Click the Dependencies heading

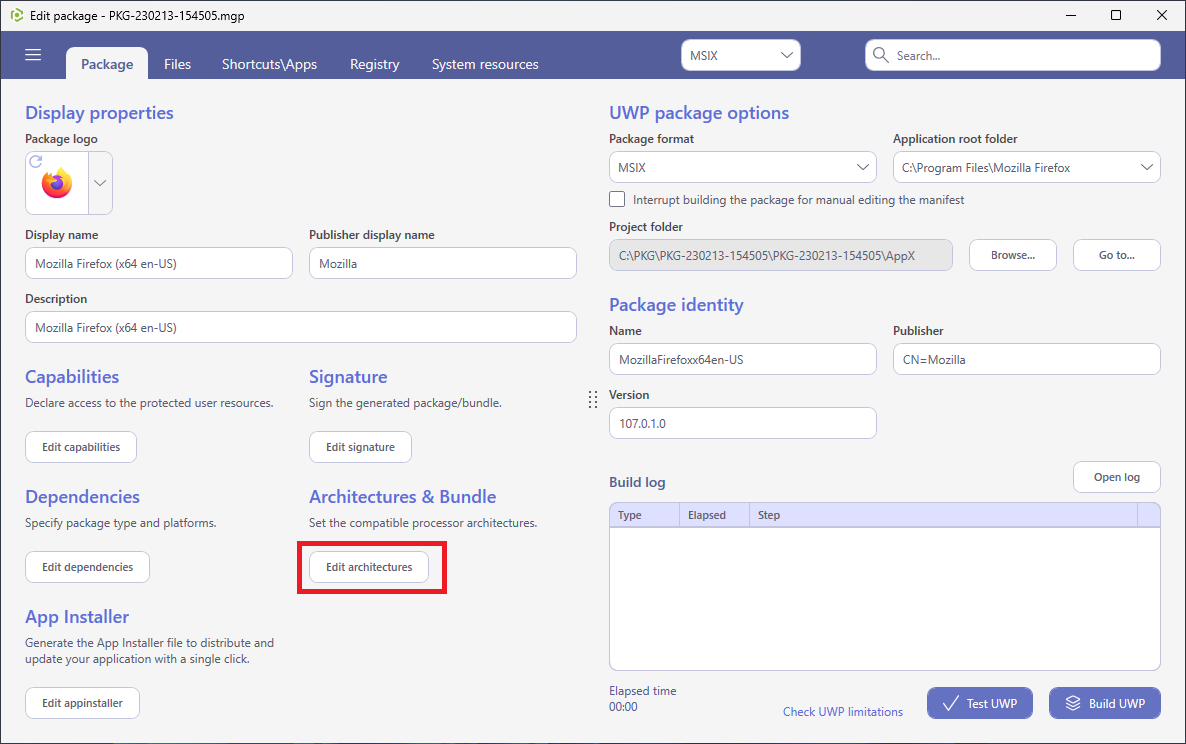[x=82, y=497]
